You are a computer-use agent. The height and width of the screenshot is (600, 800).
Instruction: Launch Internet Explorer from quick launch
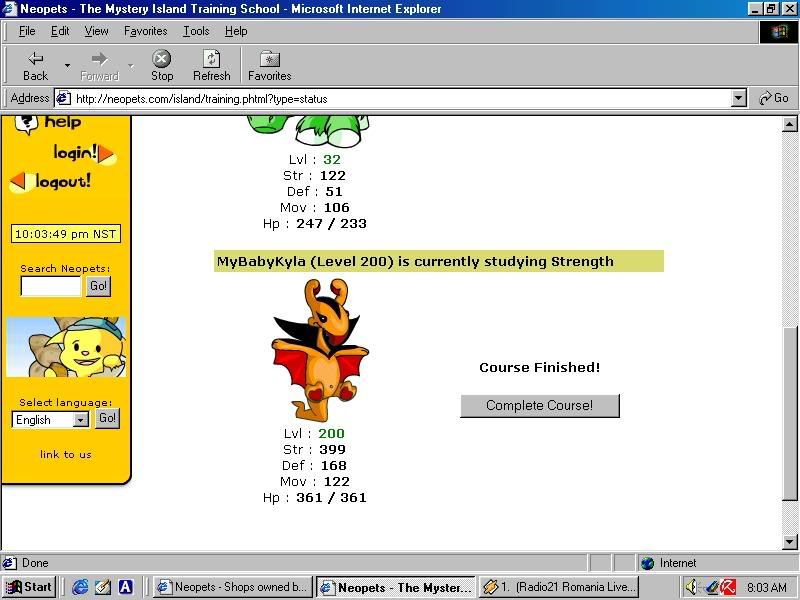click(x=80, y=587)
